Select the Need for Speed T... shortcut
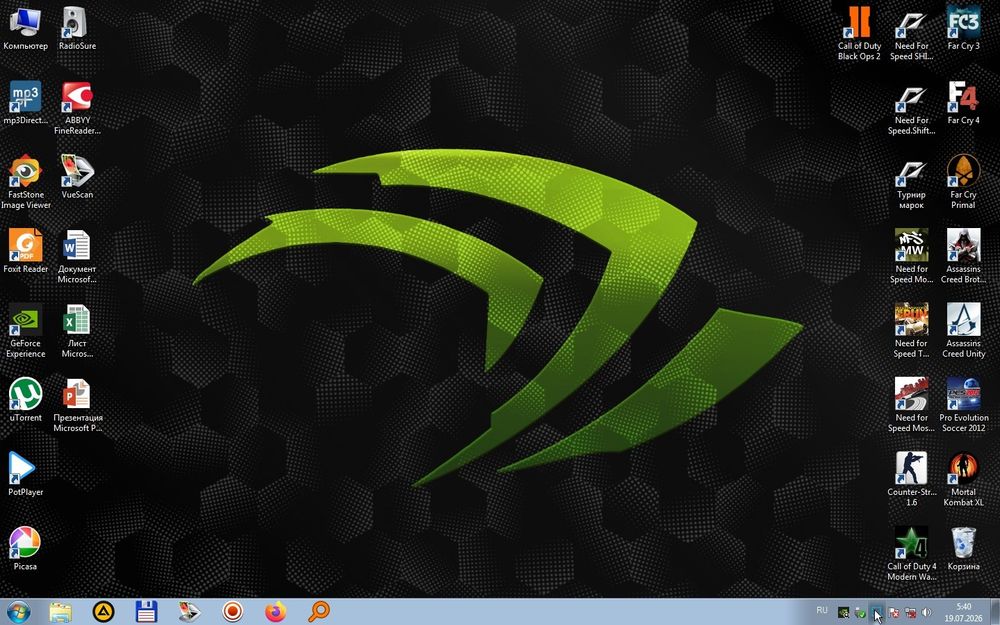Viewport: 1000px width, 625px height. click(911, 330)
